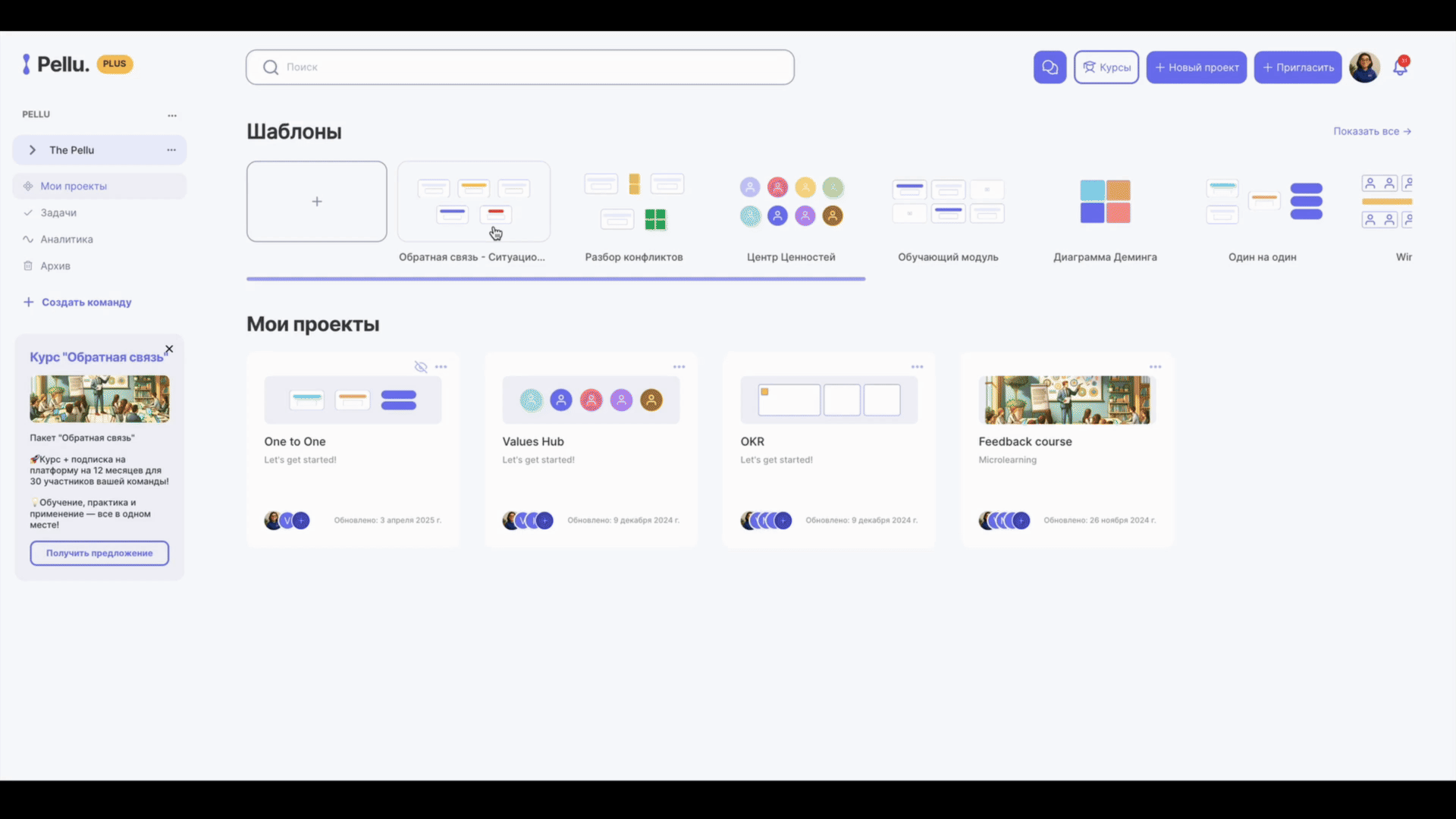Screen dimensions: 1456x819
Task: Click the templates horizontal scrollbar
Action: tap(555, 279)
